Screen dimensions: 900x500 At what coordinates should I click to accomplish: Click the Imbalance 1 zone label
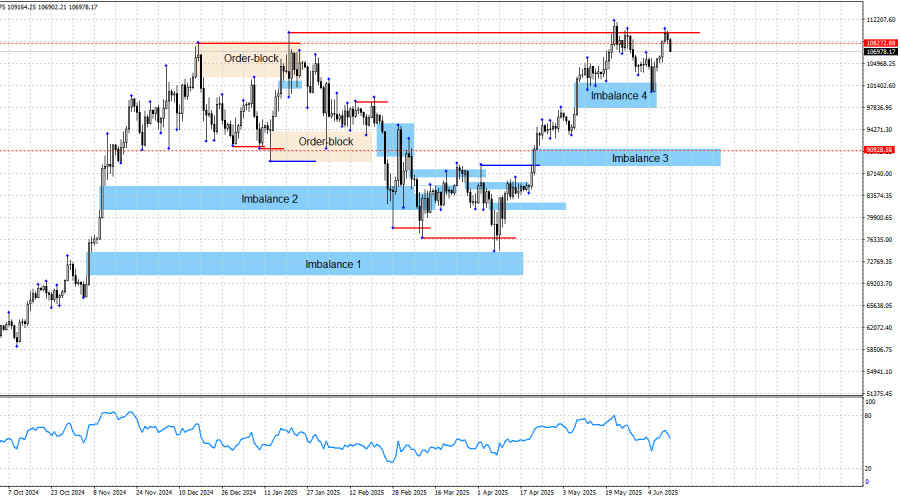pyautogui.click(x=333, y=264)
